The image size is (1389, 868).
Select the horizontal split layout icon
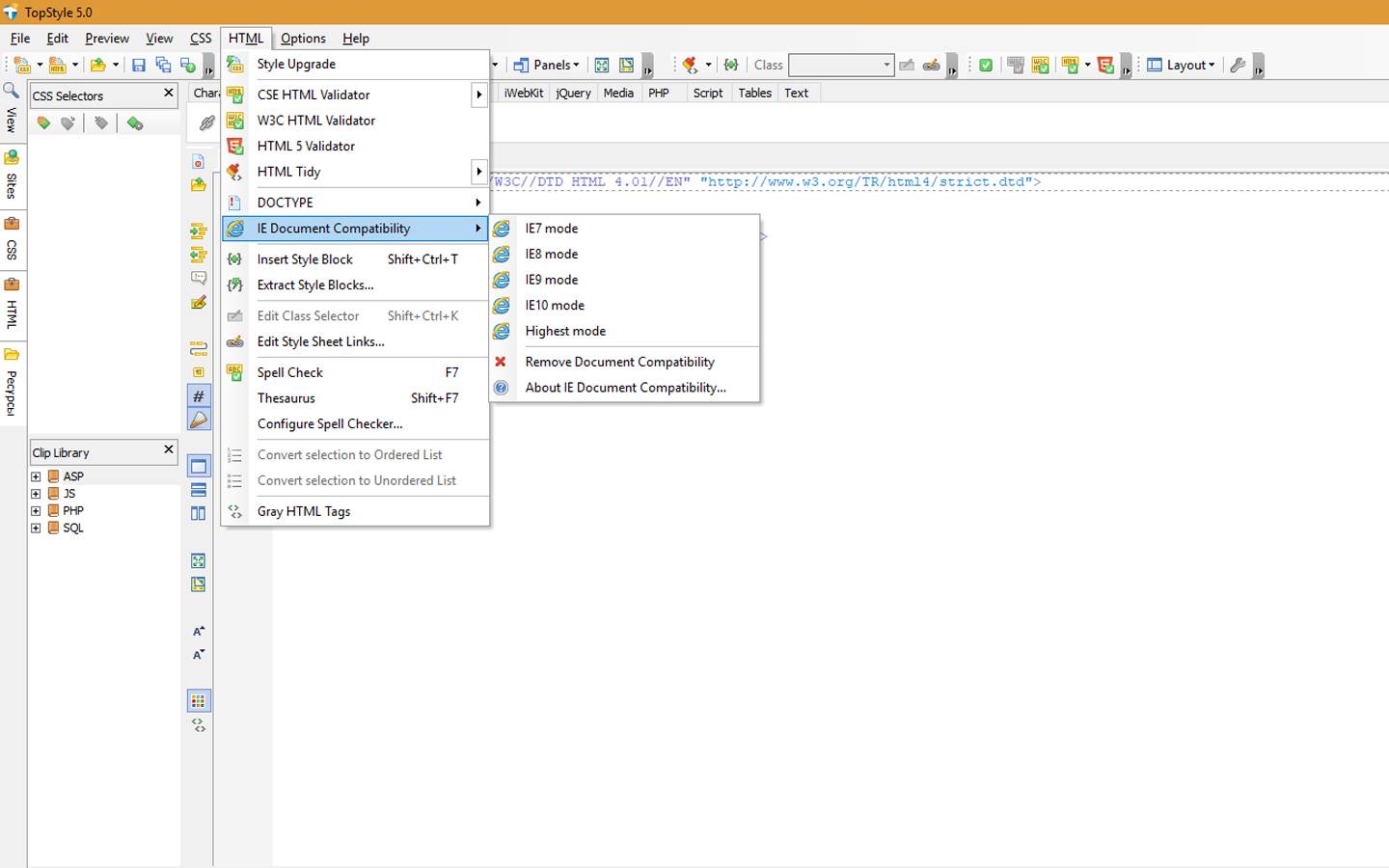pos(199,490)
